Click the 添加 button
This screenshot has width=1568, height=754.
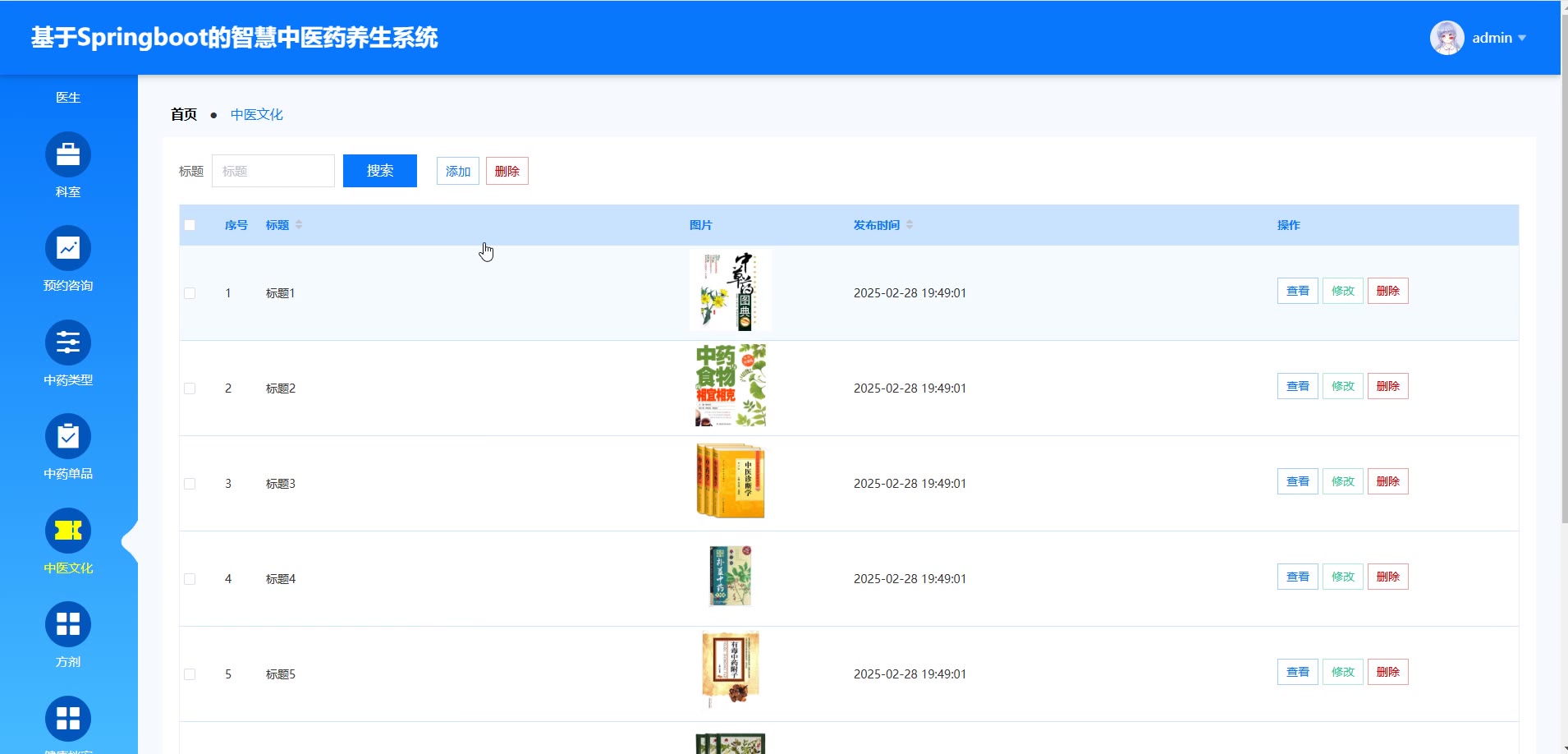click(x=457, y=171)
